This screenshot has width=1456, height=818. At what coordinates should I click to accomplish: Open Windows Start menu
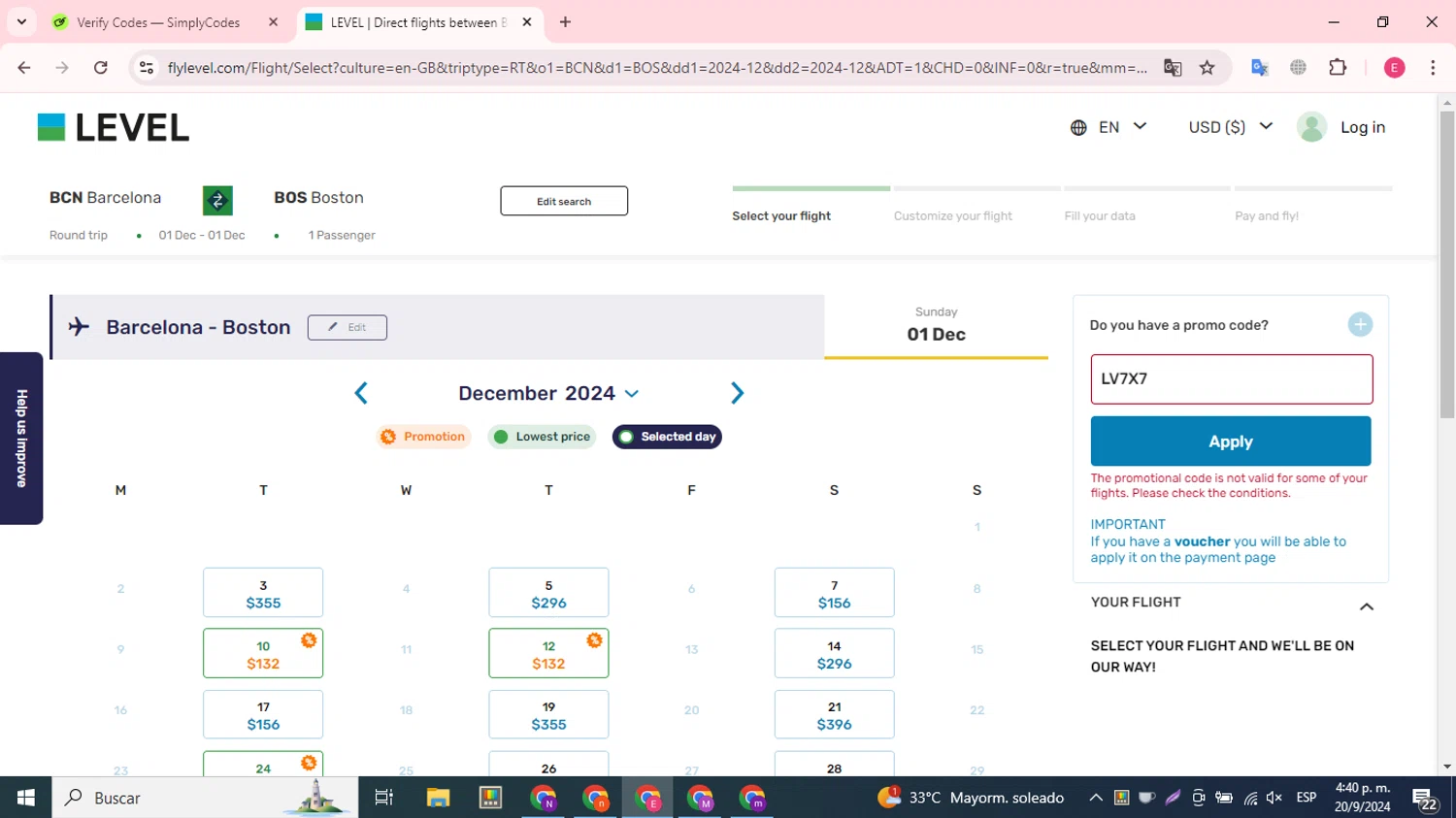click(x=25, y=798)
